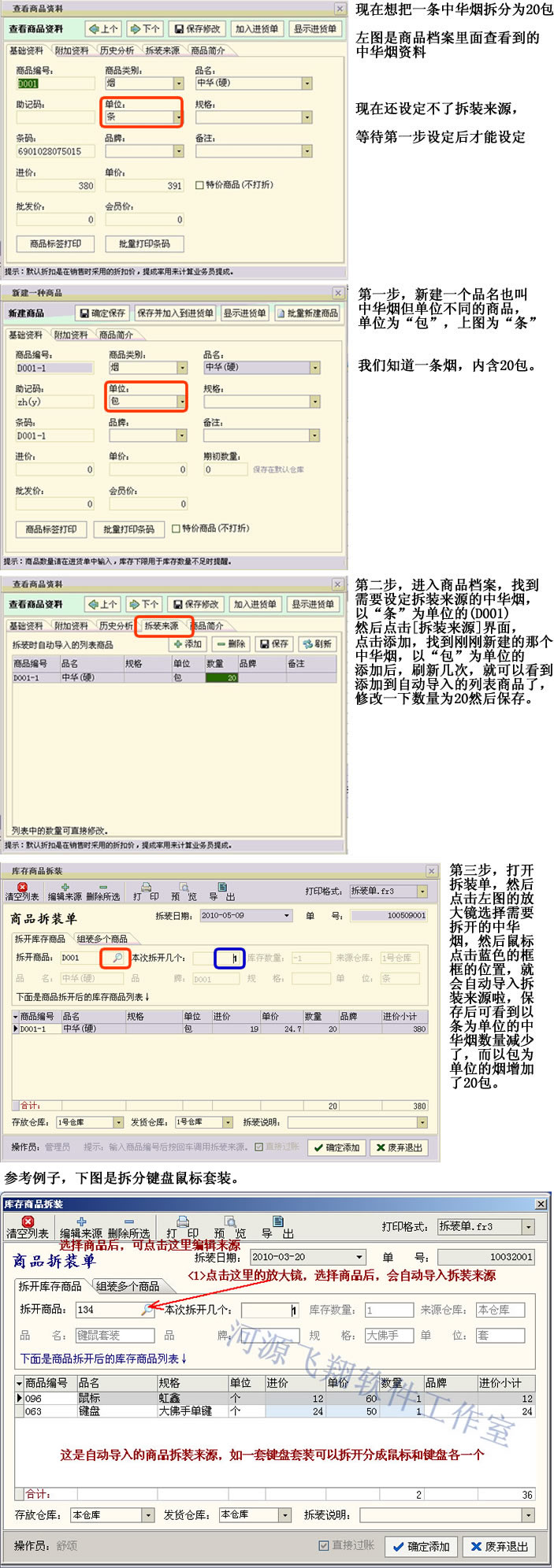Click 刷新 refresh button in 拆装来源 list
554x1568 pixels.
(317, 643)
